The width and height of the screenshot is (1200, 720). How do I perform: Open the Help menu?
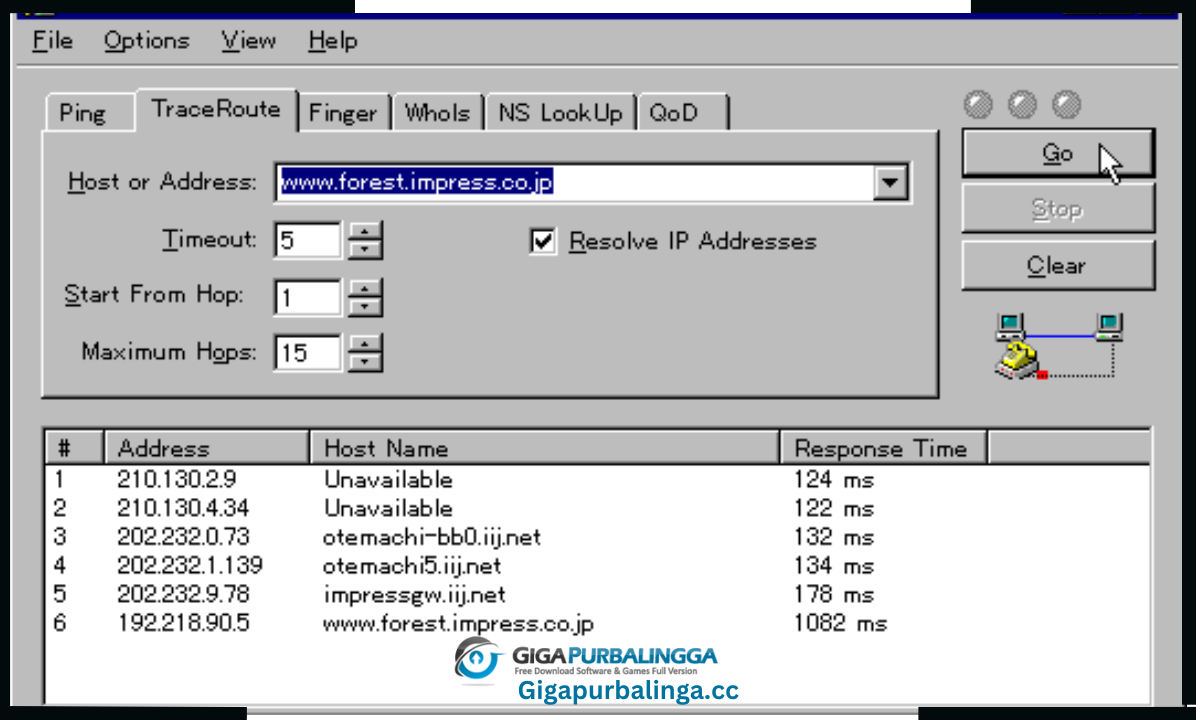(332, 41)
